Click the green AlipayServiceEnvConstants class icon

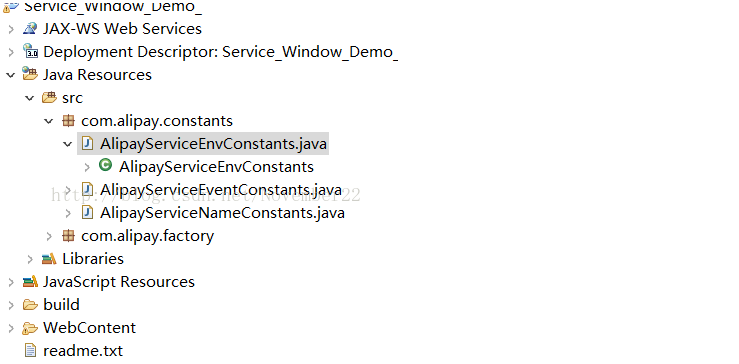pos(106,165)
